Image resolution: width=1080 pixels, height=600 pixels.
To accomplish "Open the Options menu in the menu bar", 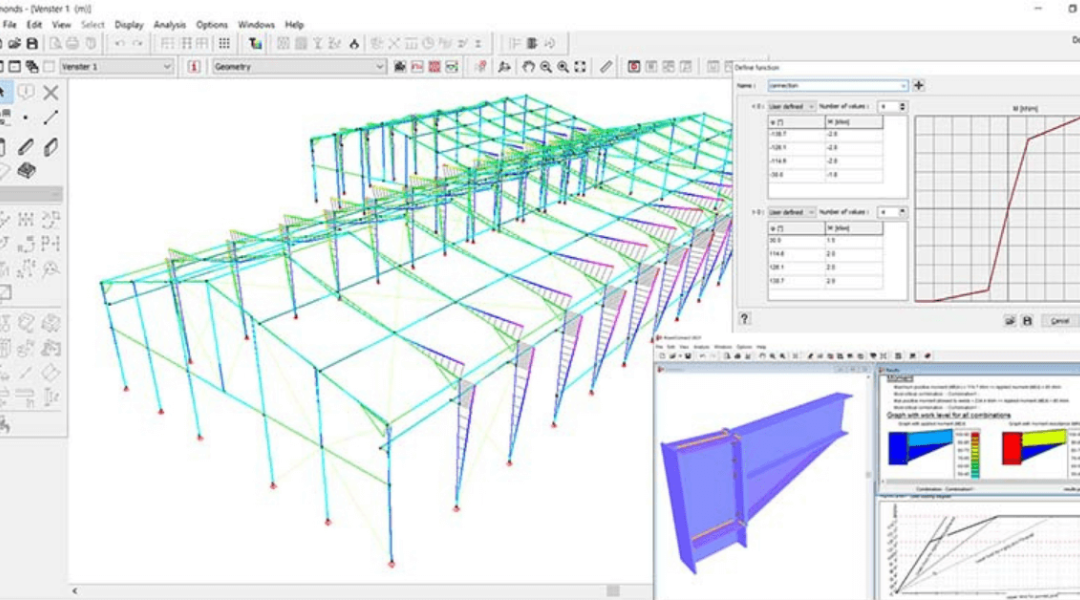I will [211, 24].
